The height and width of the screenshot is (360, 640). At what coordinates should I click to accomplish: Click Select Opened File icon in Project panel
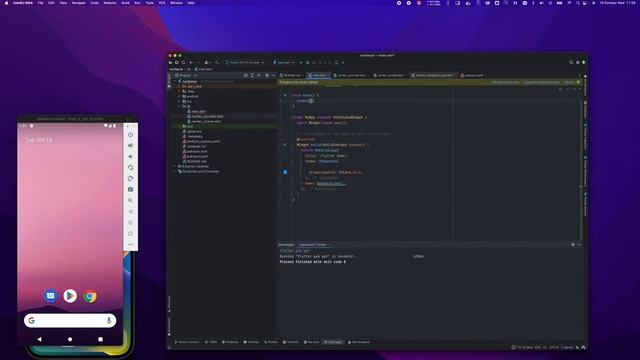coord(245,75)
